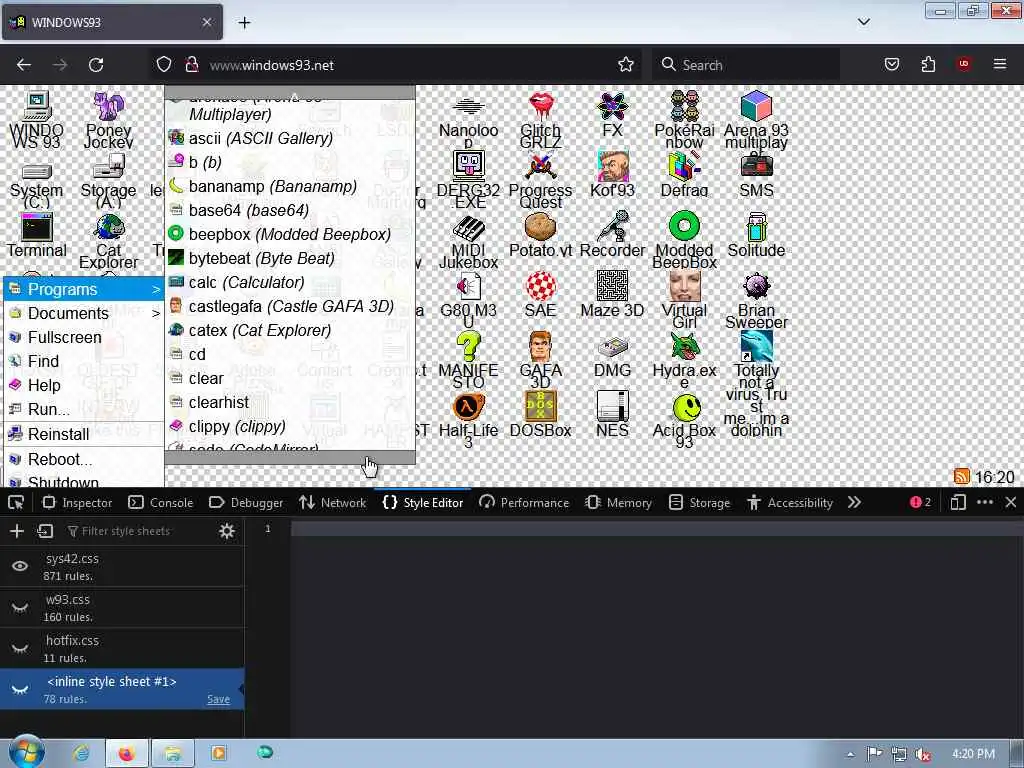Choose calc (Calculator) from Programs list
The image size is (1024, 768).
click(290, 282)
